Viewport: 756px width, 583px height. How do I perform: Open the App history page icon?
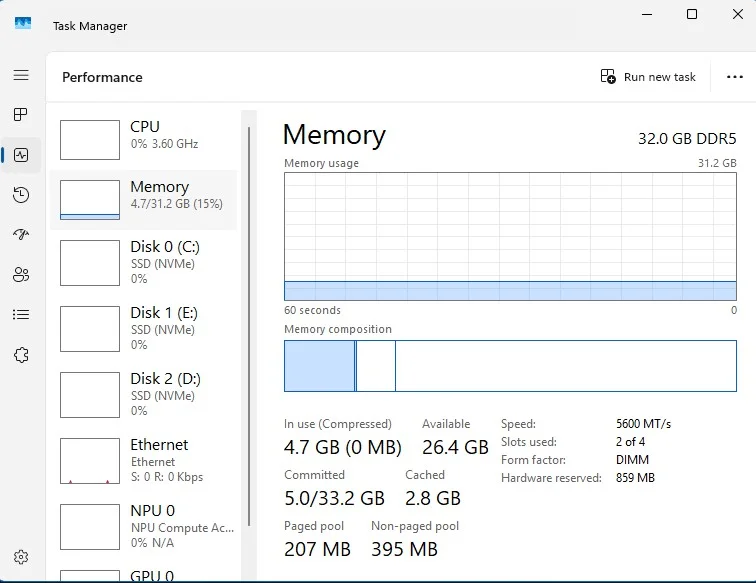click(x=21, y=195)
